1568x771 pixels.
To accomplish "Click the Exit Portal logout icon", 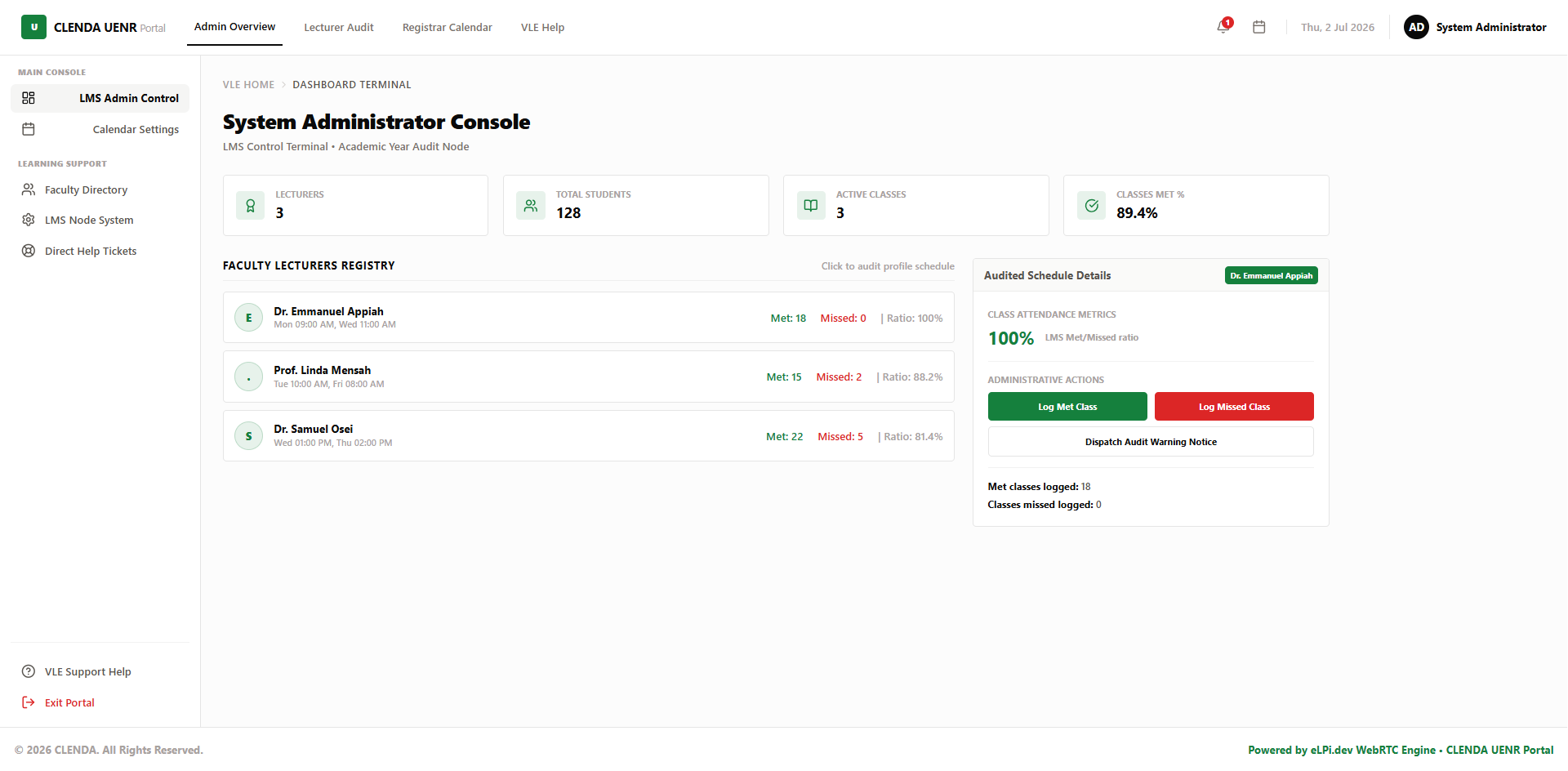I will pyautogui.click(x=29, y=702).
